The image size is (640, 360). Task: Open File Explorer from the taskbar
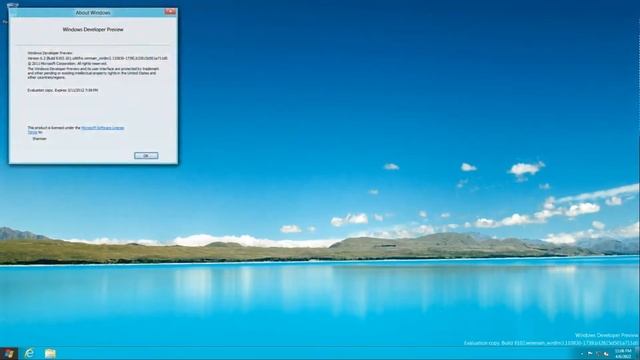click(x=50, y=353)
